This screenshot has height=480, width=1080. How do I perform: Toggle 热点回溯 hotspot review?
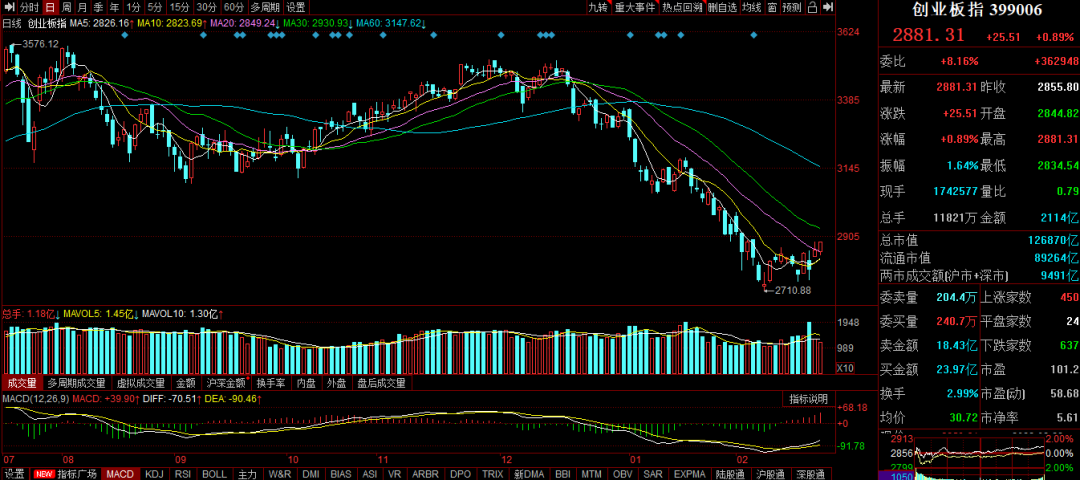pos(683,8)
